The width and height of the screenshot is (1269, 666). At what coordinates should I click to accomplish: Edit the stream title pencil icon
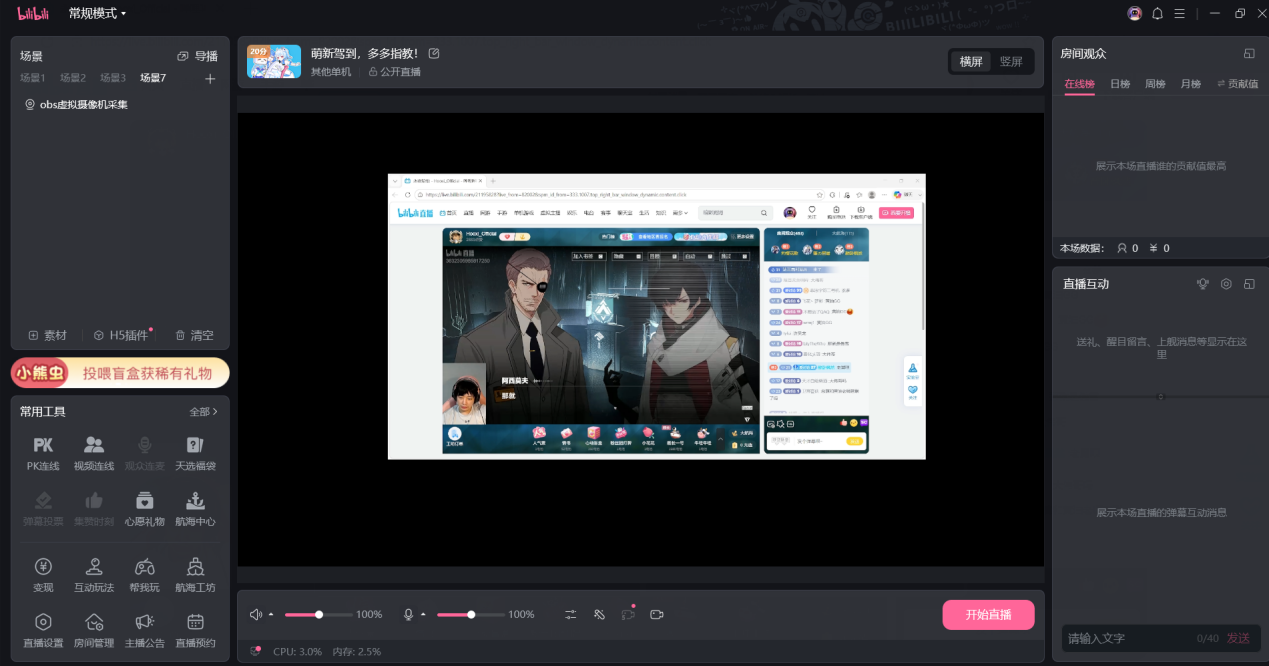click(434, 53)
